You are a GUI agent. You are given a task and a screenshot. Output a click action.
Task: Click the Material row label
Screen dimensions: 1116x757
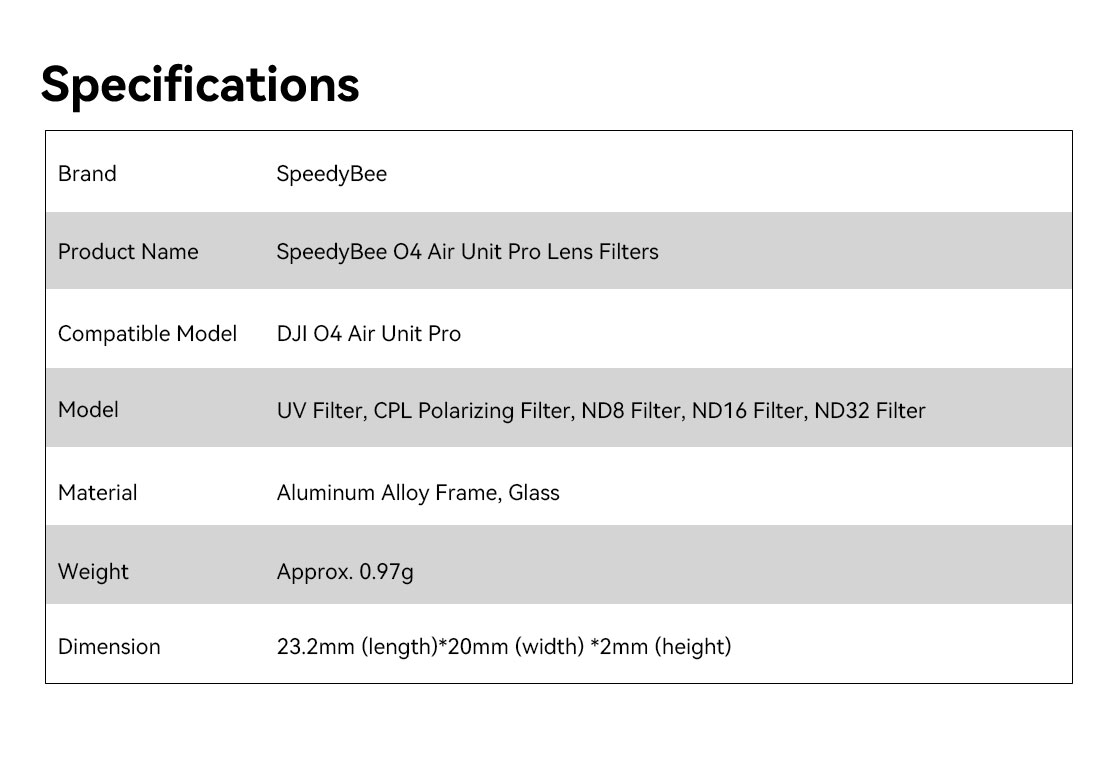point(97,493)
